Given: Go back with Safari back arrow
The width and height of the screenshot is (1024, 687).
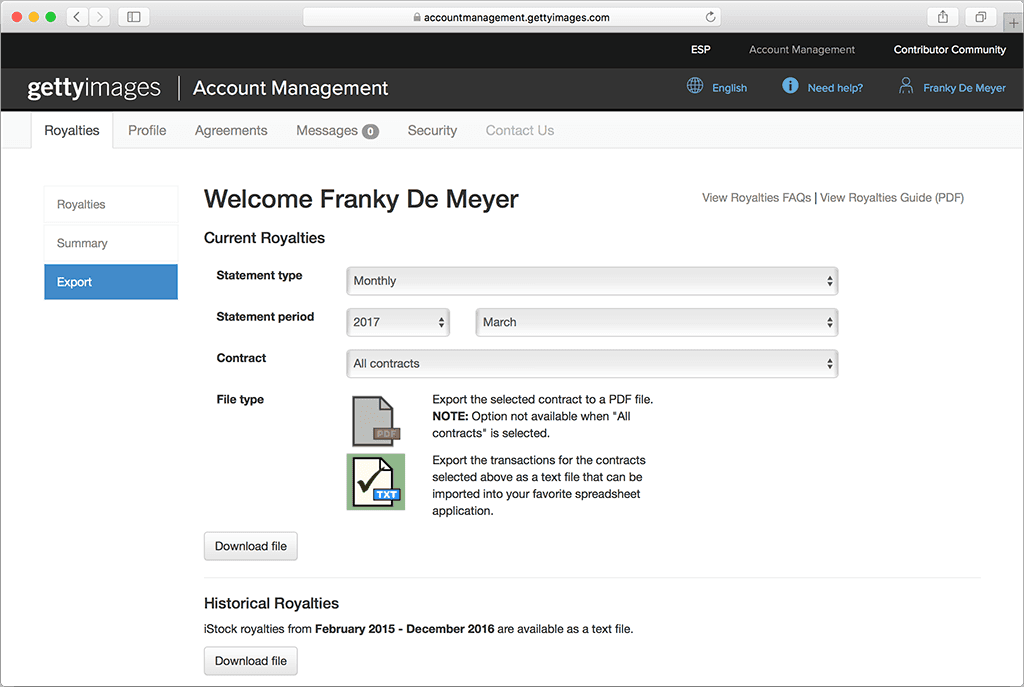Looking at the screenshot, I should (77, 17).
